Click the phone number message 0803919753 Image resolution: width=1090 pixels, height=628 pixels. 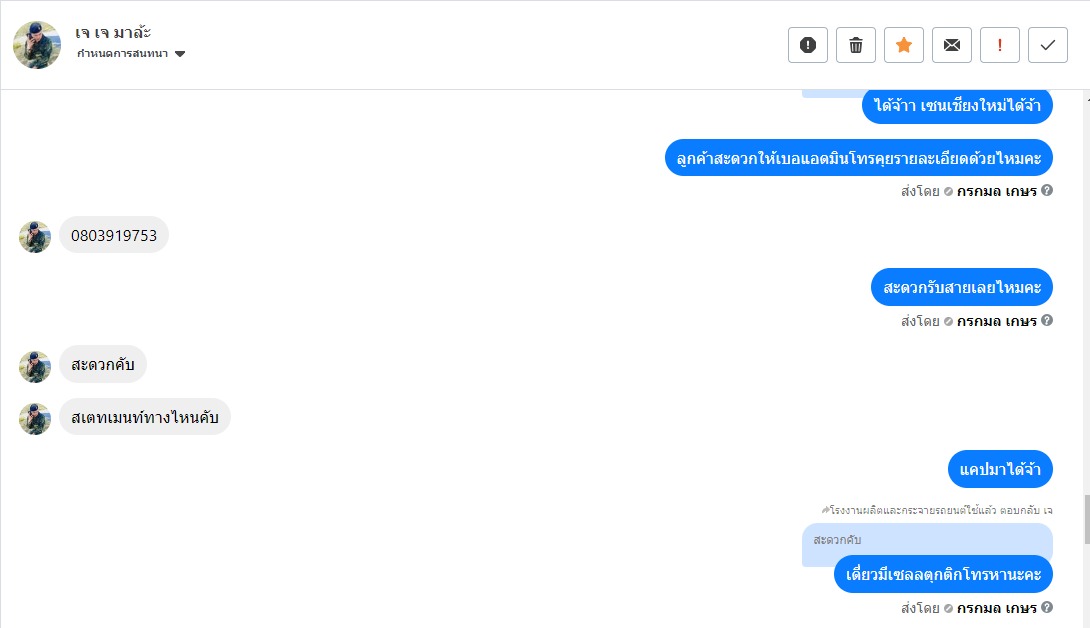(114, 235)
